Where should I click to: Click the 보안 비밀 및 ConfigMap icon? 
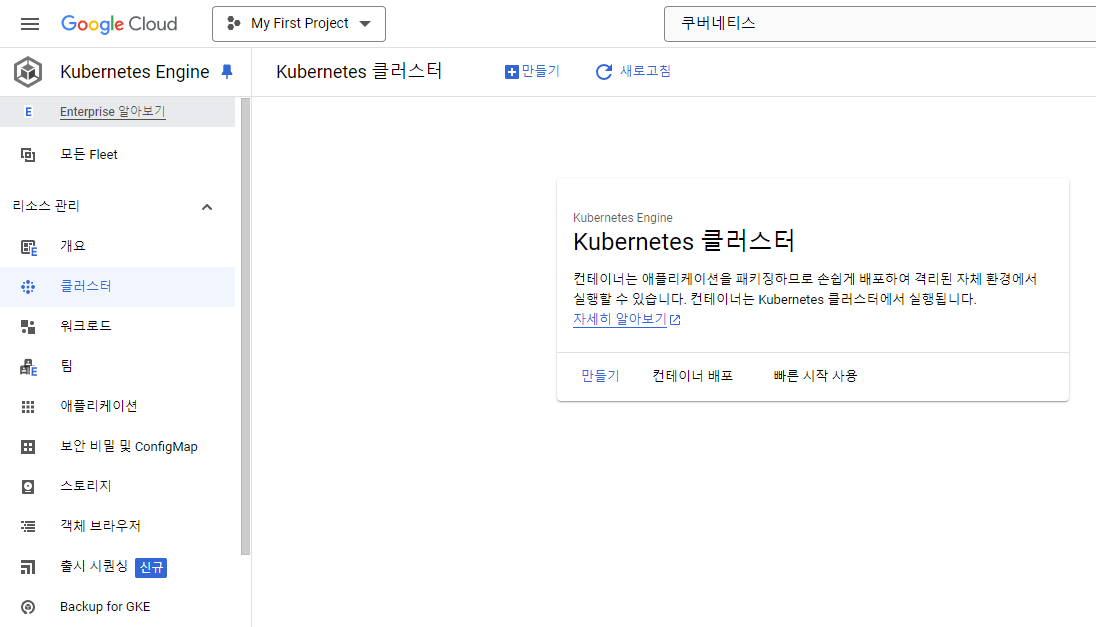[28, 447]
